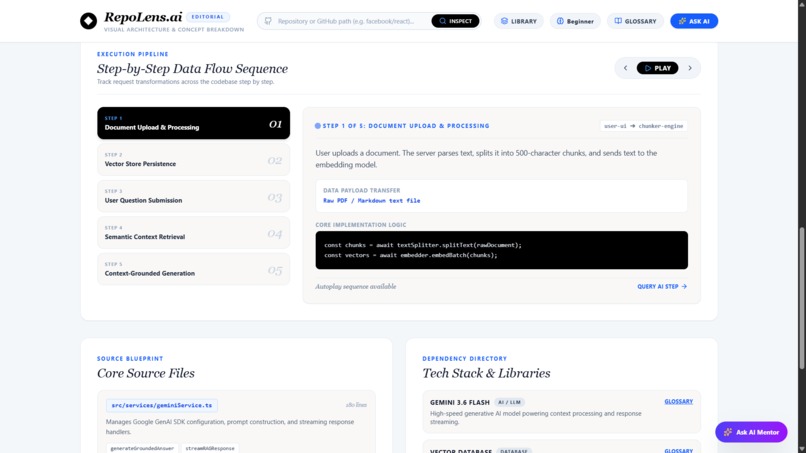Open src/services/geminiService.ts file tag
This screenshot has width=806, height=453.
click(x=162, y=405)
